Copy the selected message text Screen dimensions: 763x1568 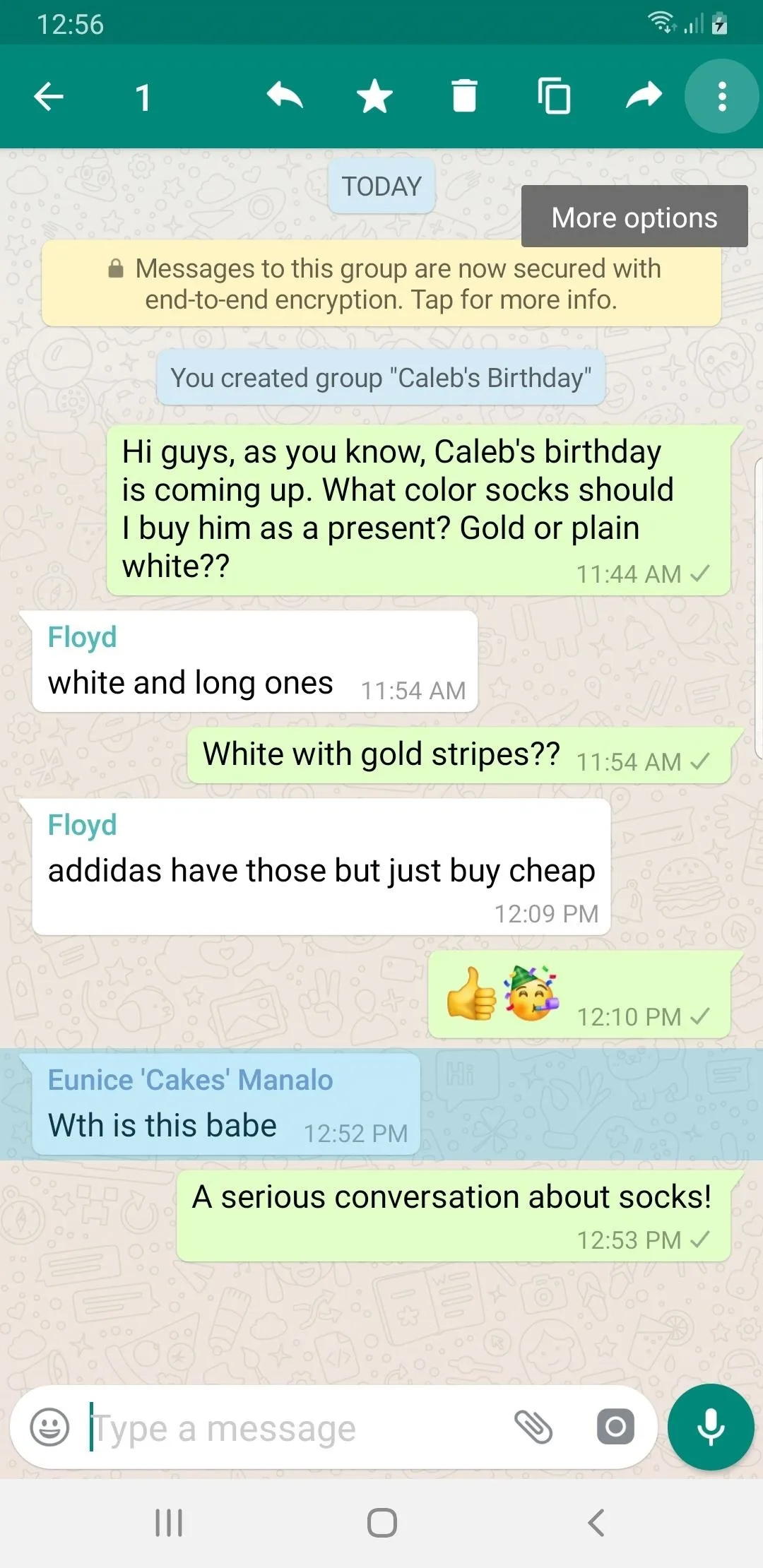(554, 96)
